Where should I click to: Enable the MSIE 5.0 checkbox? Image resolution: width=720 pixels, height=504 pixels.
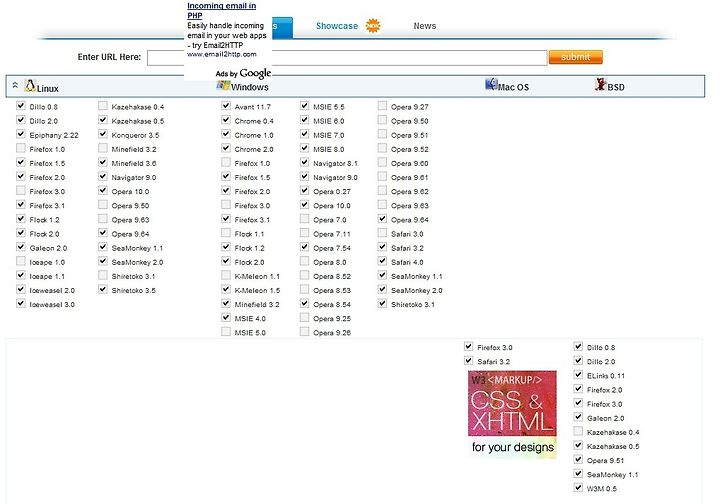[226, 331]
